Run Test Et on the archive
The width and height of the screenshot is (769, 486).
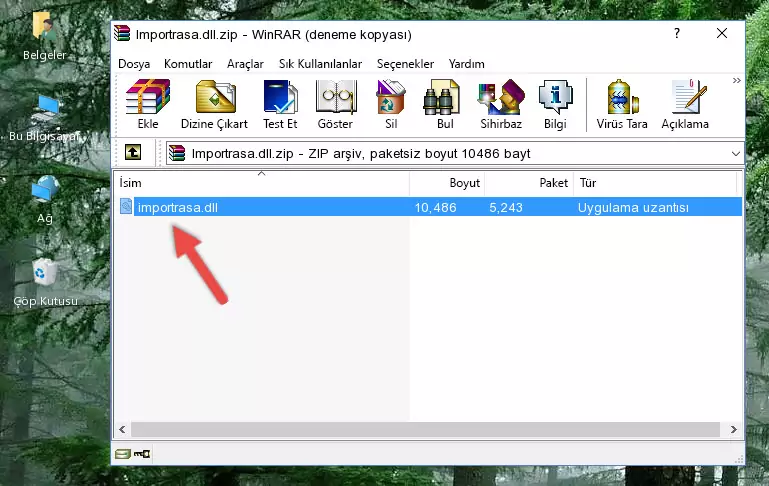tap(280, 104)
